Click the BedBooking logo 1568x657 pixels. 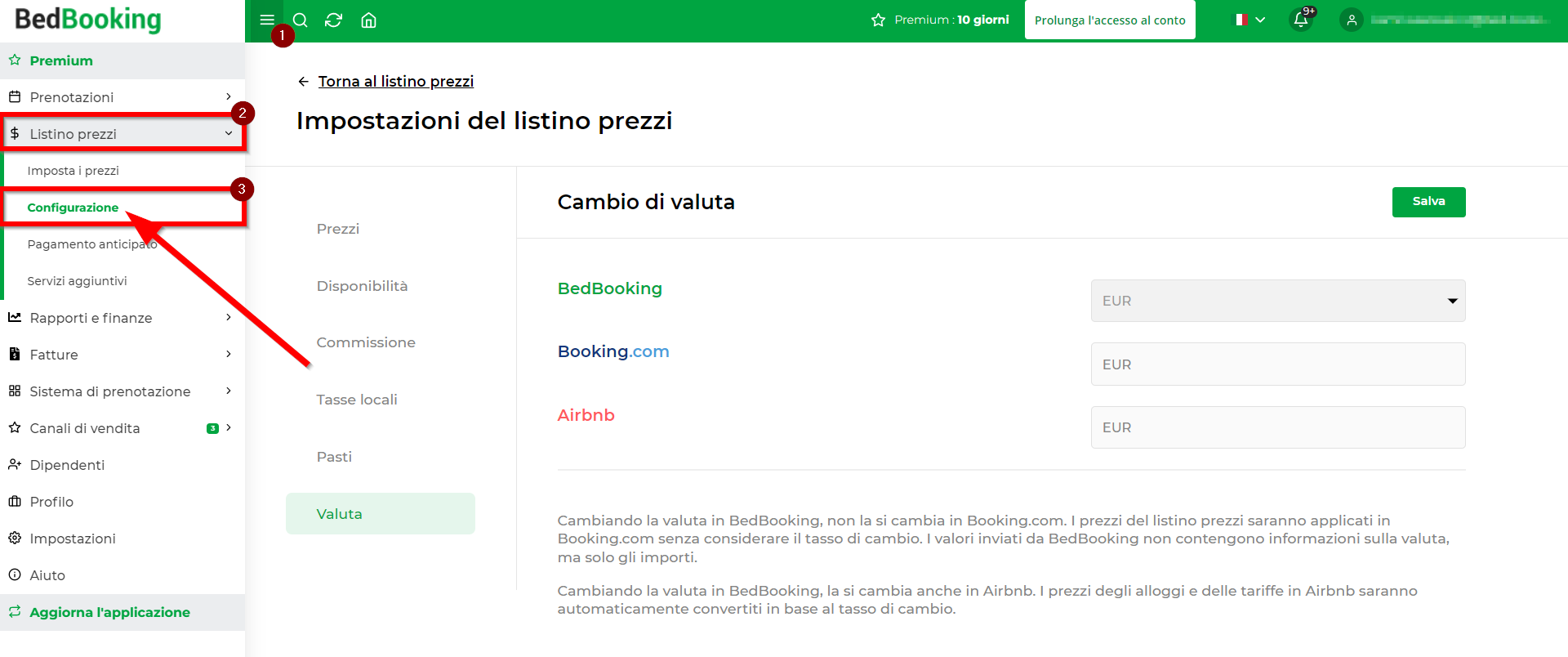click(x=88, y=20)
